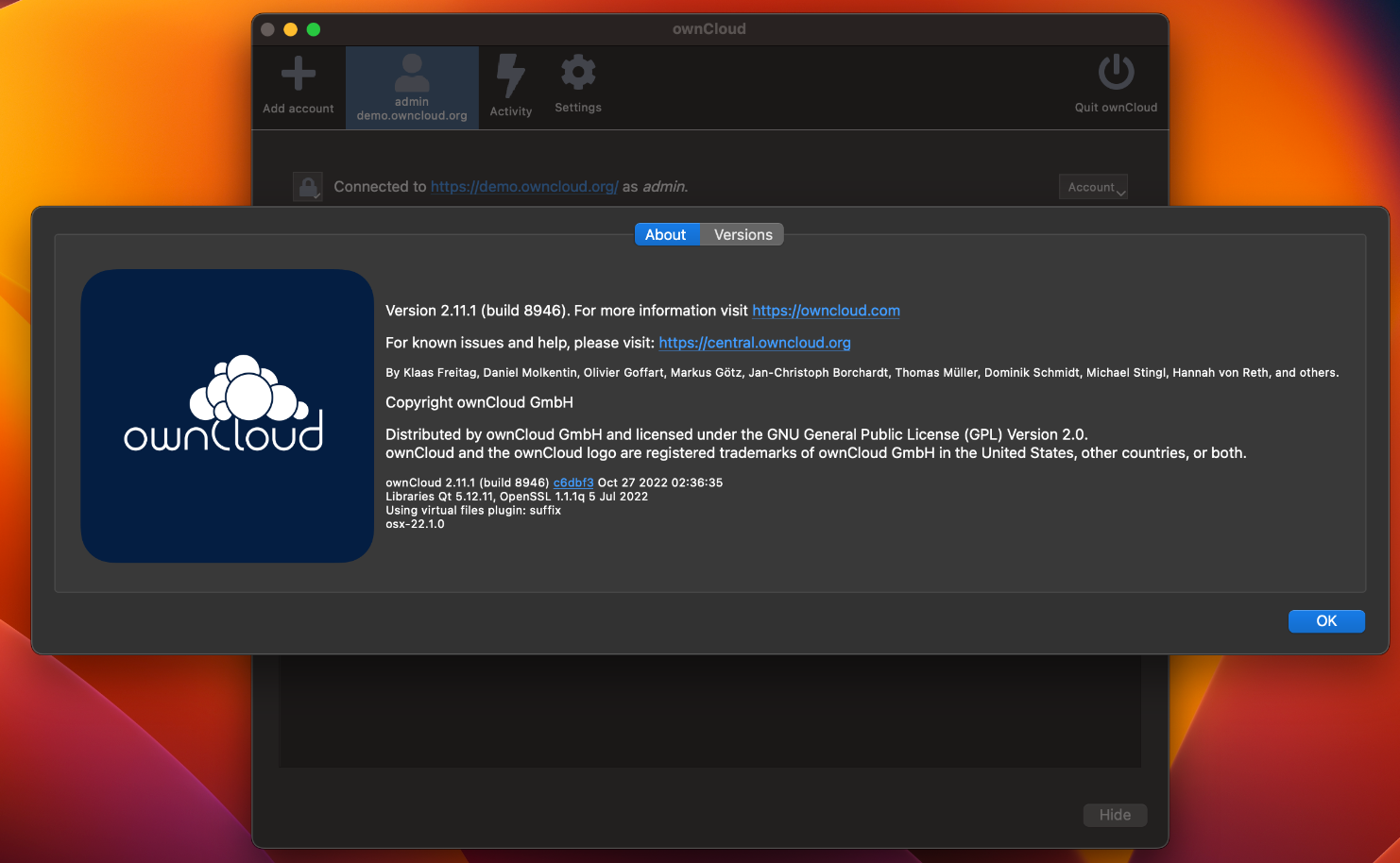Select the green zoom traffic light
The width and height of the screenshot is (1400, 863).
[313, 29]
